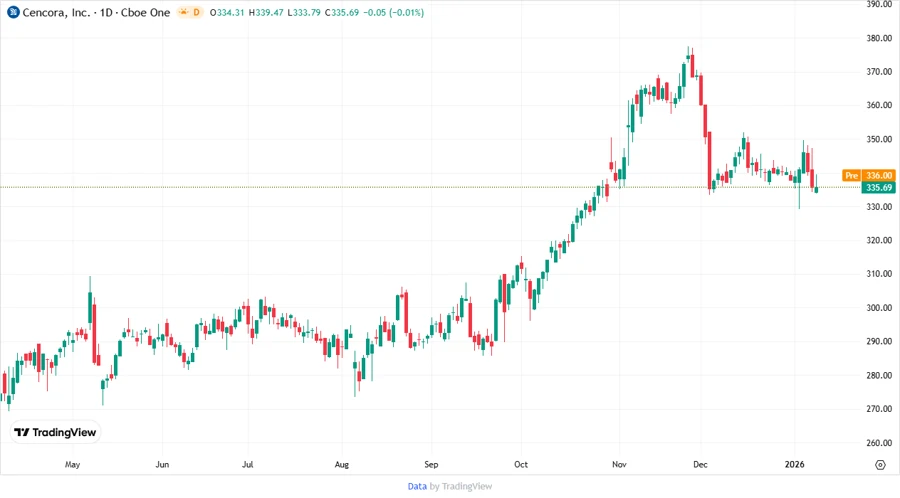Click the 350.00 price axis label

pyautogui.click(x=879, y=139)
